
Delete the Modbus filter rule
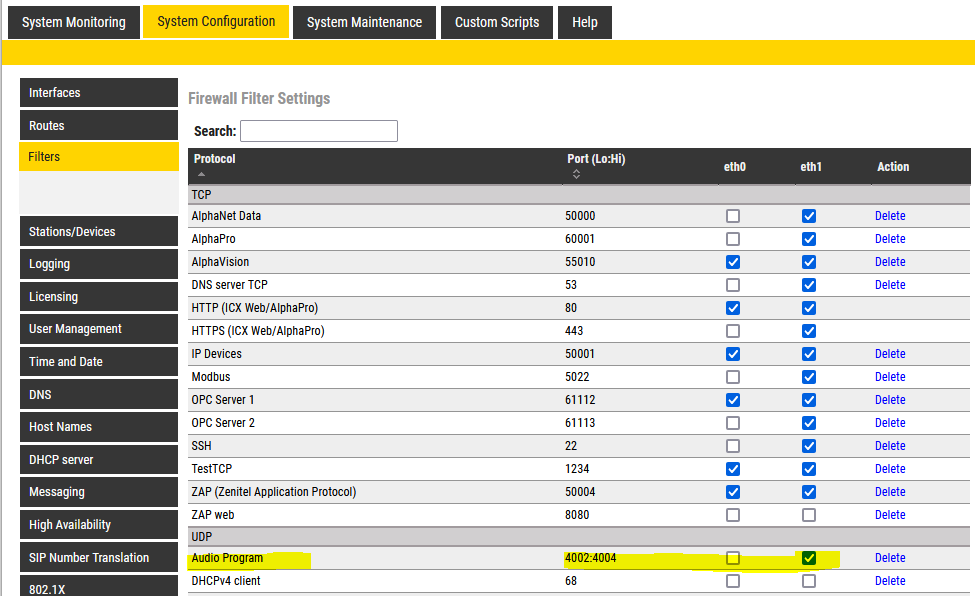[890, 377]
